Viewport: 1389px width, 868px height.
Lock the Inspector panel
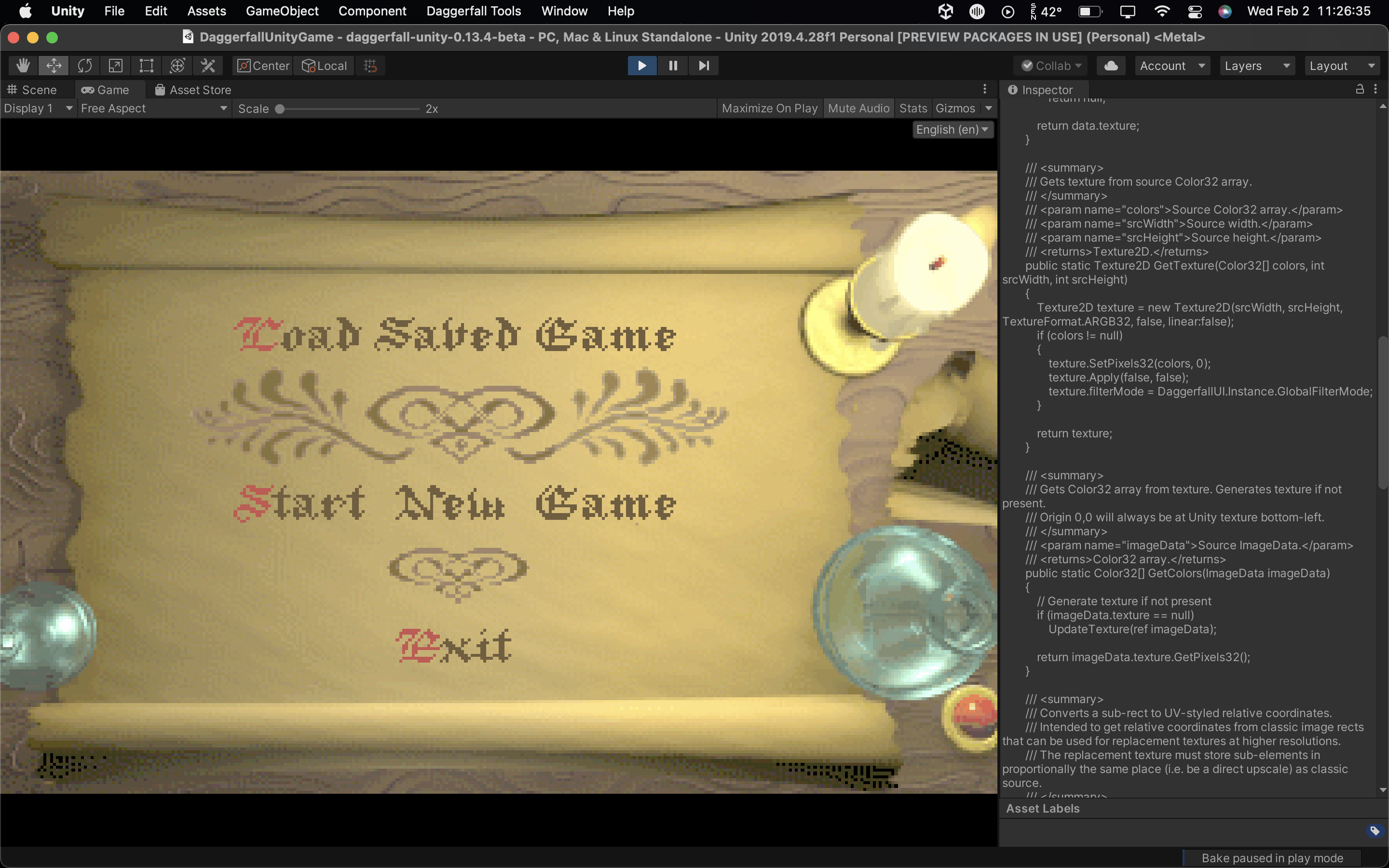click(1360, 89)
